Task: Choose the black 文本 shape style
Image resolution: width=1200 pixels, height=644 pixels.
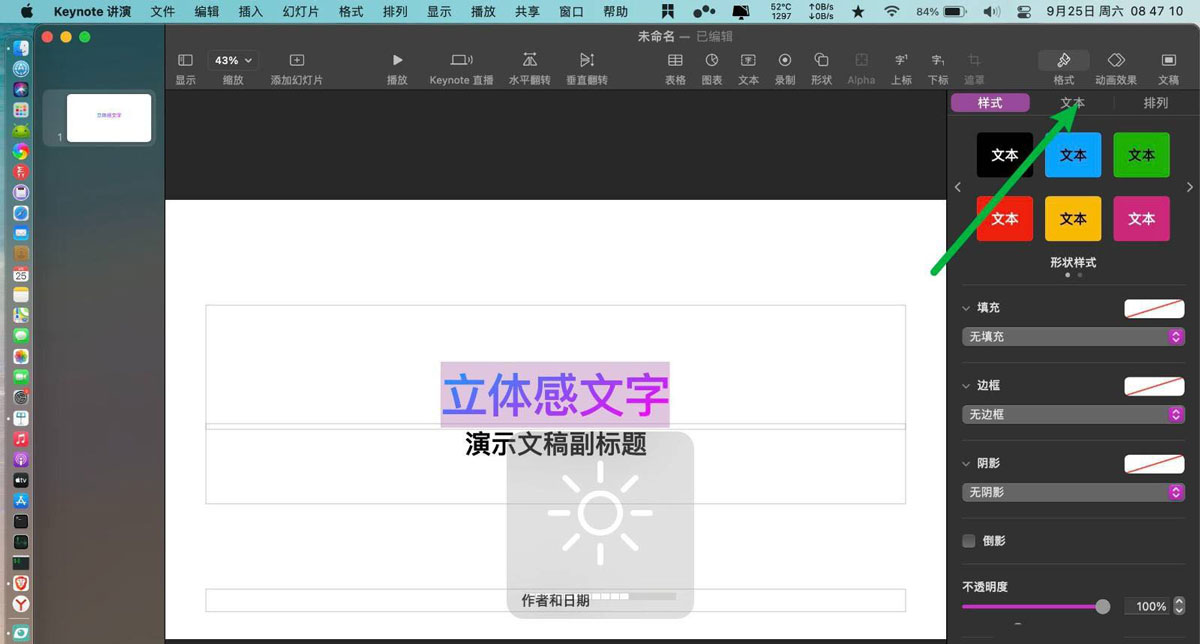Action: tap(1005, 155)
